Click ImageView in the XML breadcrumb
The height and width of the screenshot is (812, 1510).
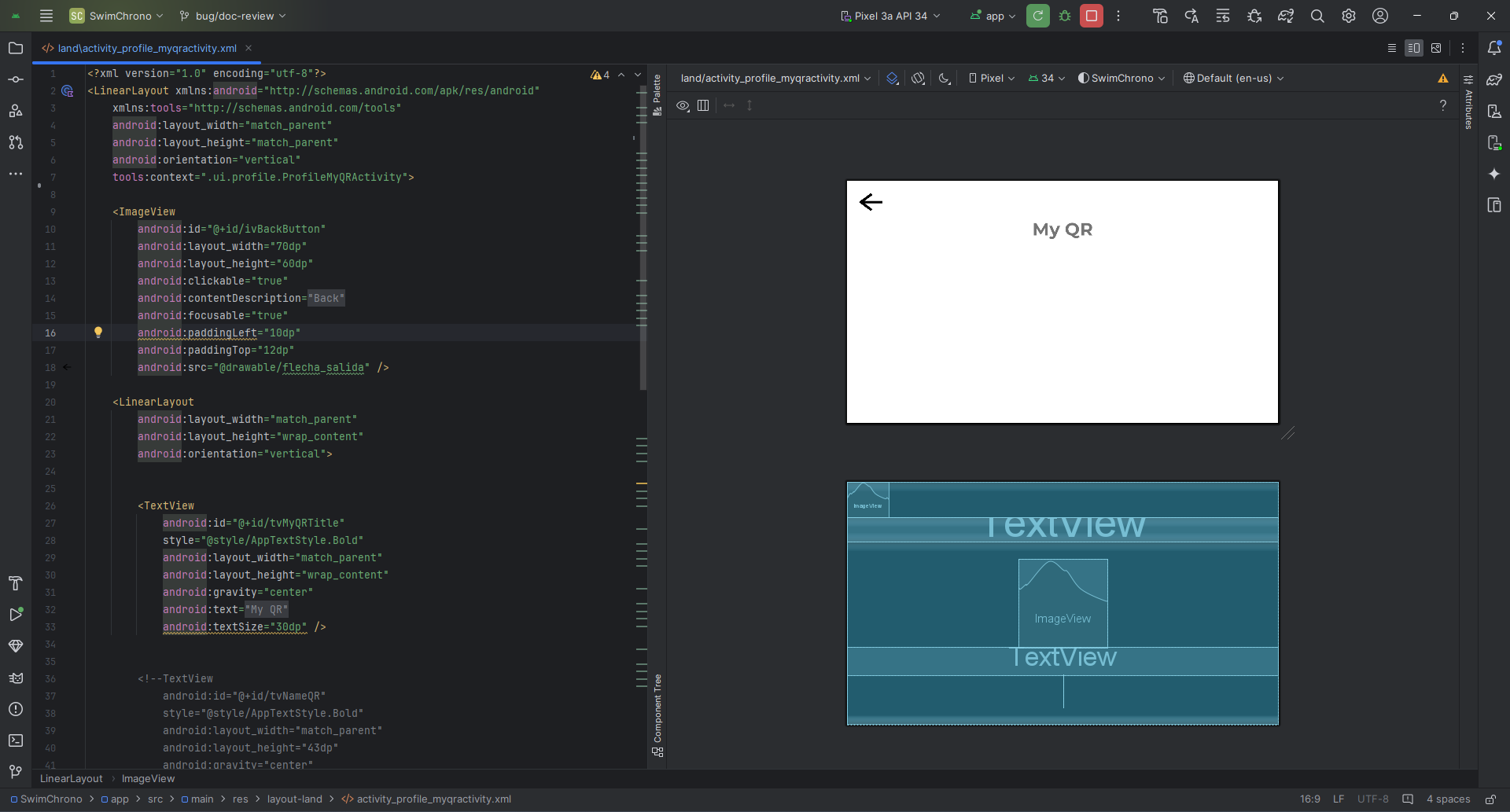pyautogui.click(x=148, y=779)
